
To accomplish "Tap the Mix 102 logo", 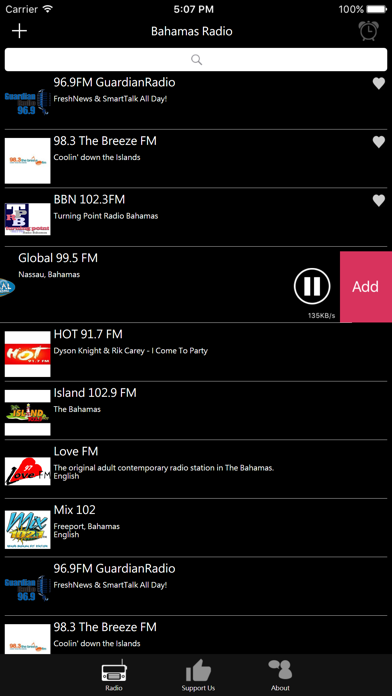I will pos(28,530).
